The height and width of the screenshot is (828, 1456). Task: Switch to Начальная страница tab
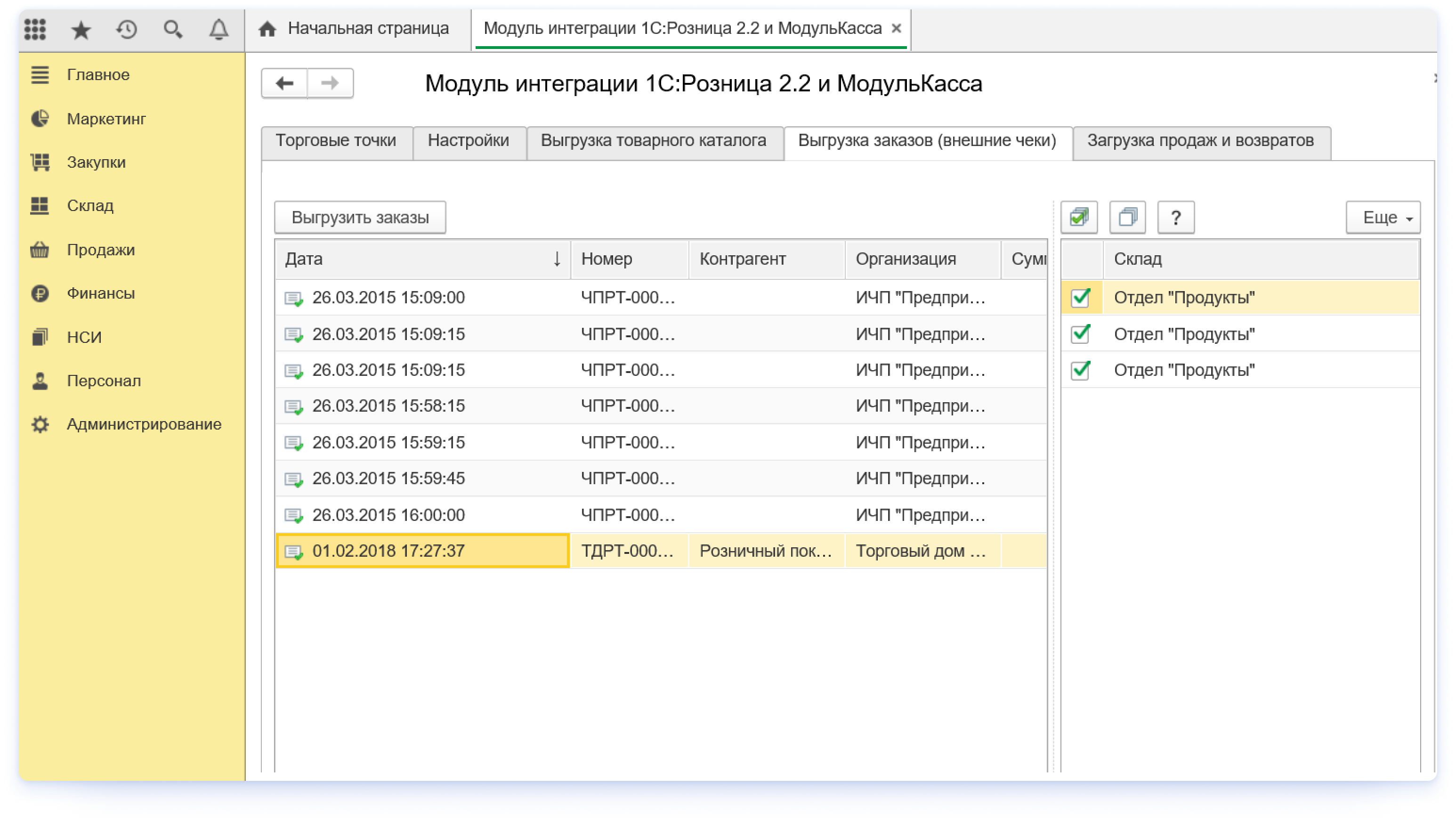[357, 28]
